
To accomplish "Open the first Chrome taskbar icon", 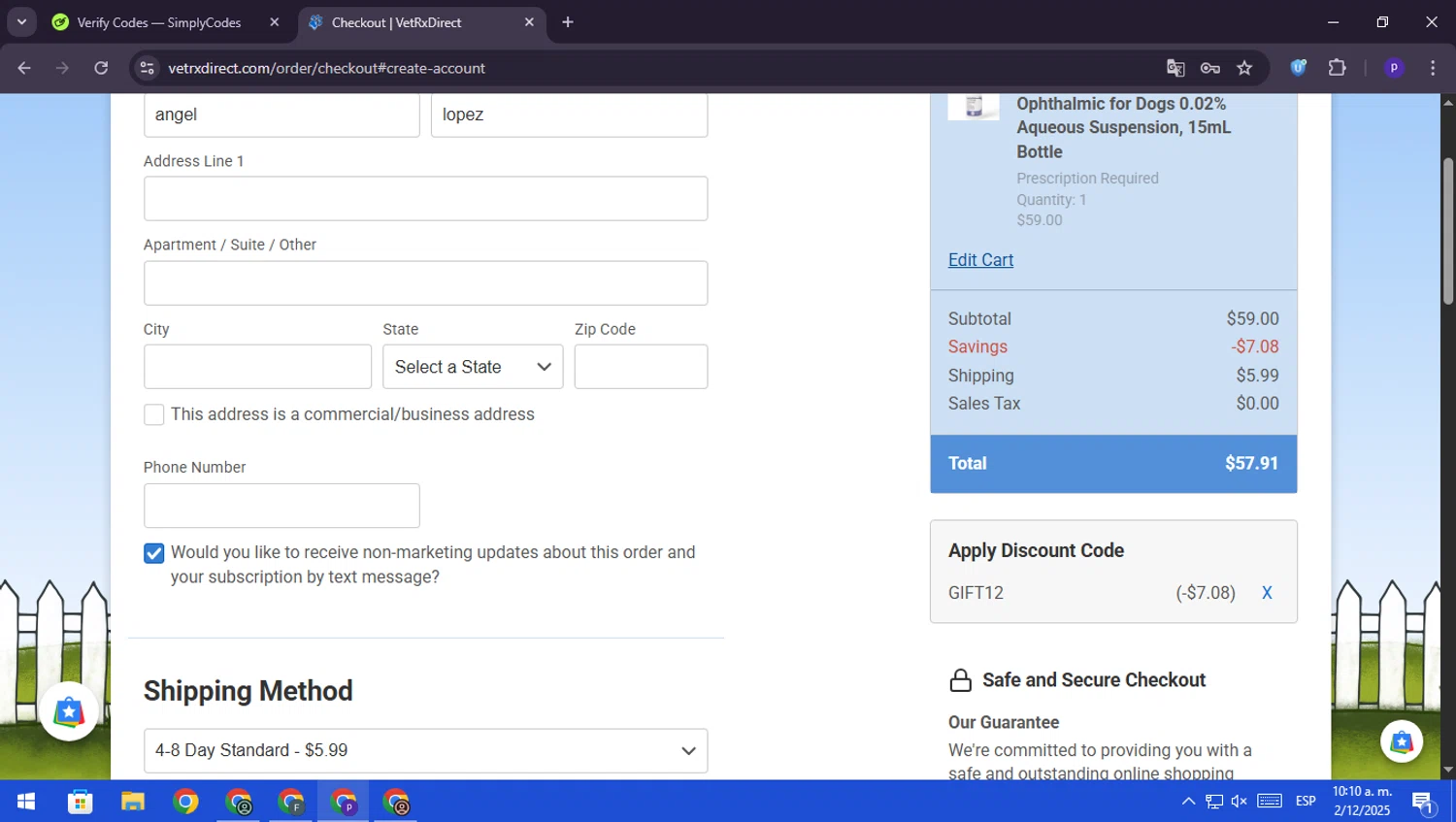I will (185, 802).
